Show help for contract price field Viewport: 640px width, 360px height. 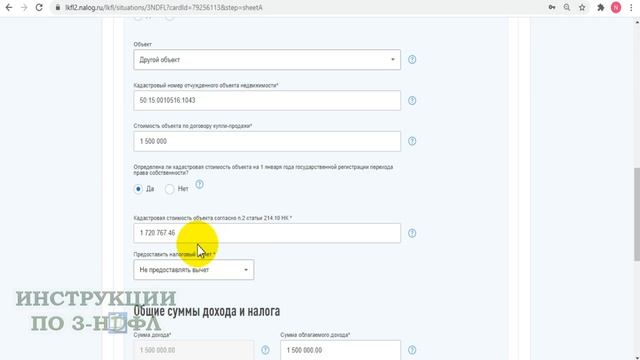[x=412, y=141]
